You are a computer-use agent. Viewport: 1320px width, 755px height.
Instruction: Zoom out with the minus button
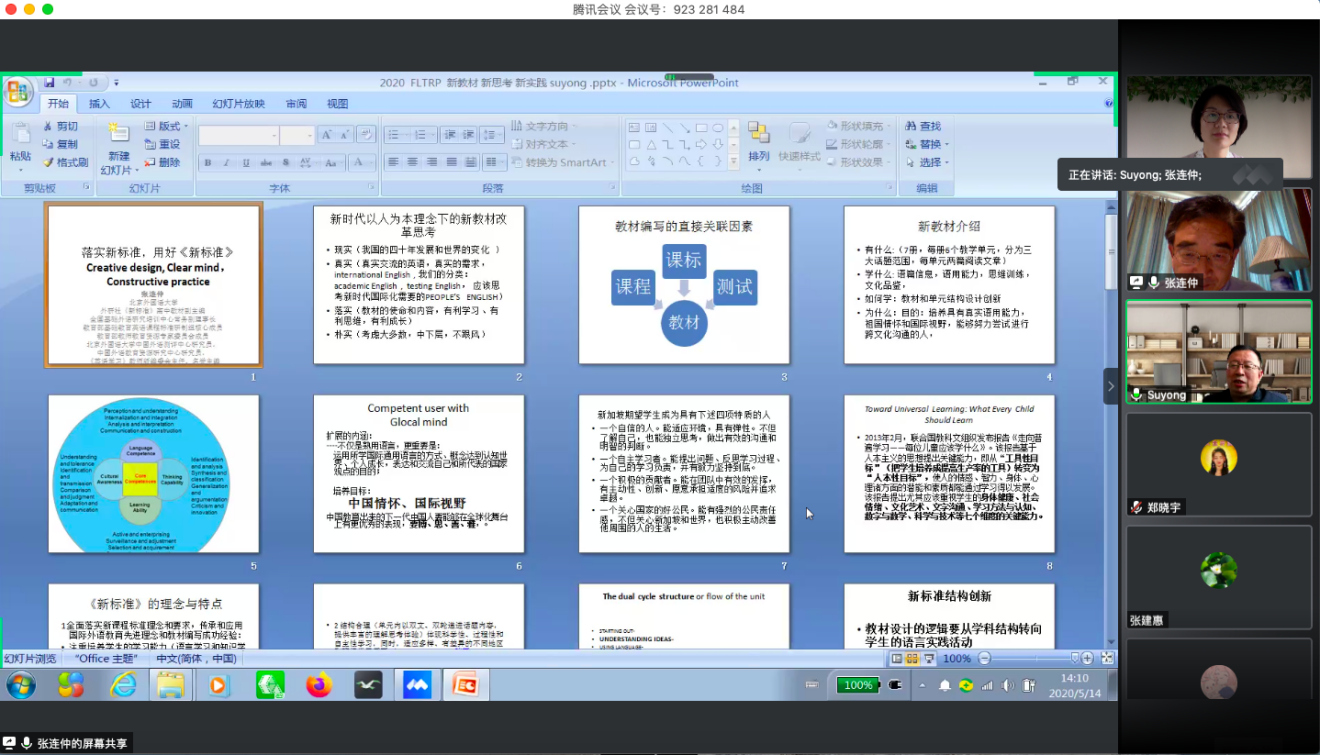(x=984, y=658)
